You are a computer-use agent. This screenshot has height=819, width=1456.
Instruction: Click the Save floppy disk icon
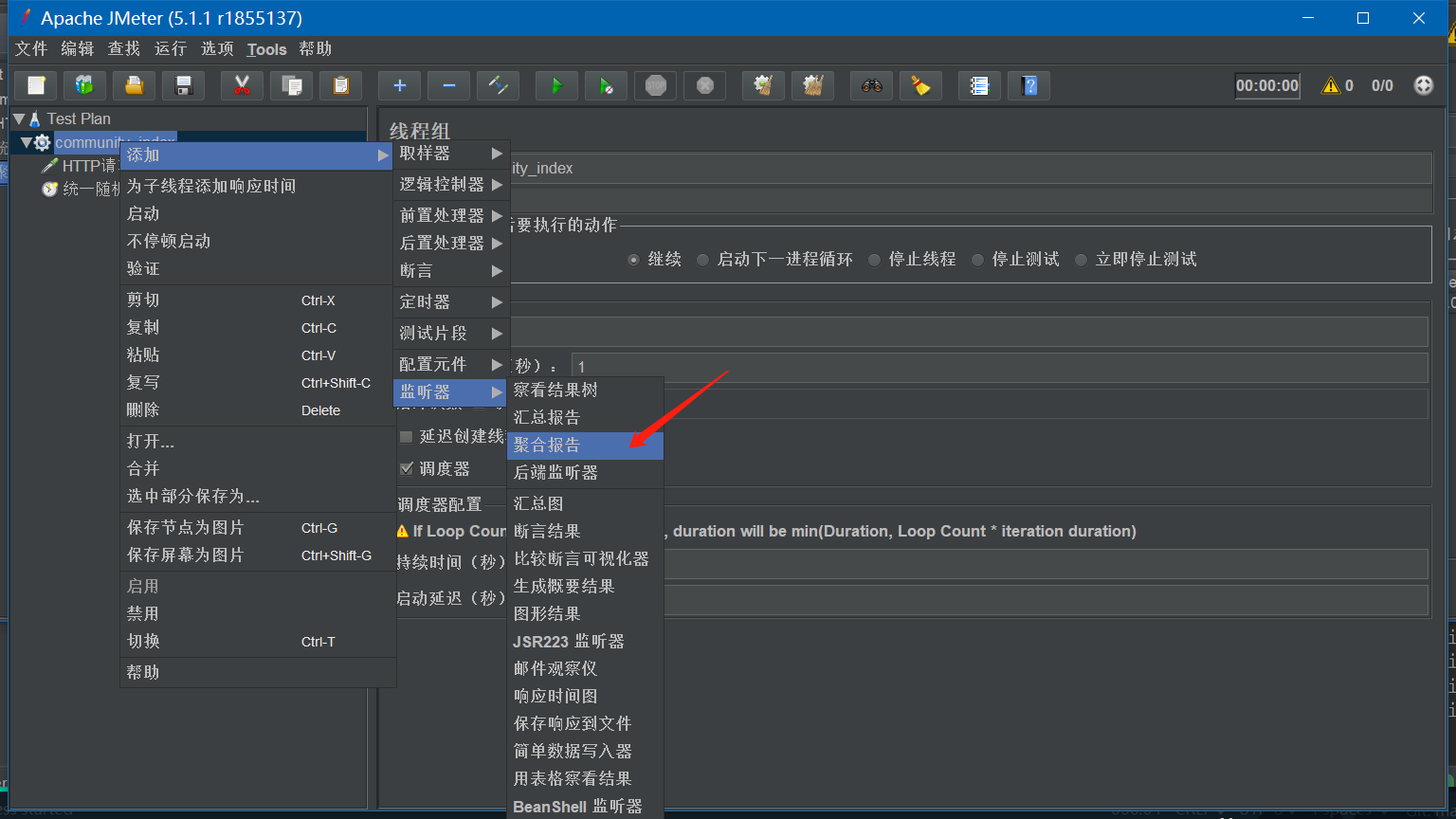(x=184, y=85)
